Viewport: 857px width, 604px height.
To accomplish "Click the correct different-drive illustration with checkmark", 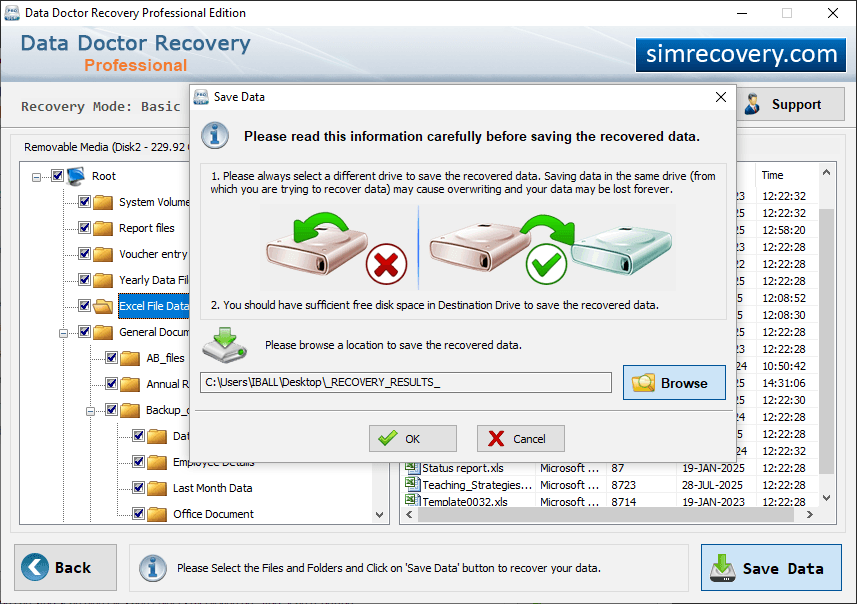I will tap(550, 248).
